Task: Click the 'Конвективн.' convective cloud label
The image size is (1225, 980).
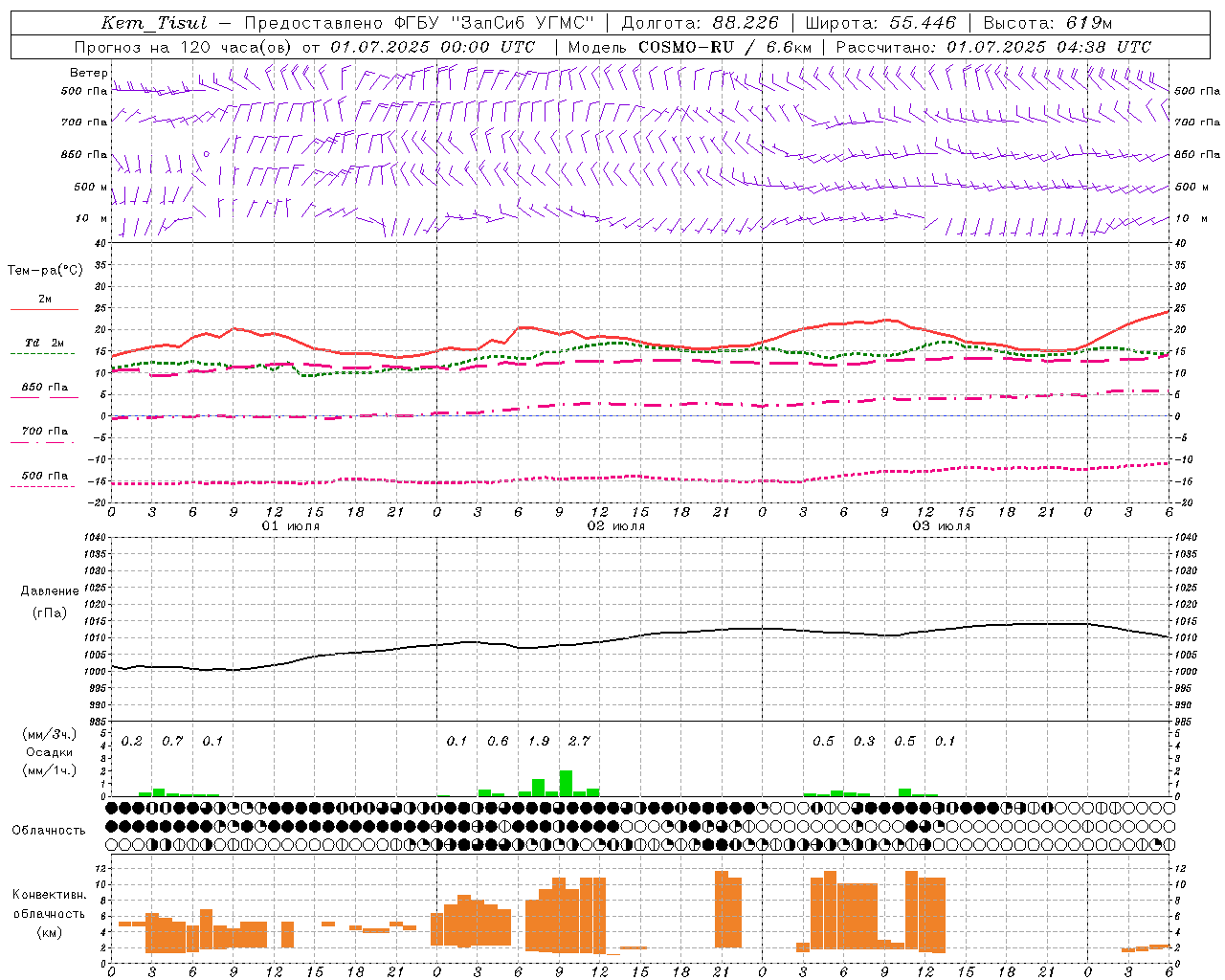Action: click(x=50, y=895)
